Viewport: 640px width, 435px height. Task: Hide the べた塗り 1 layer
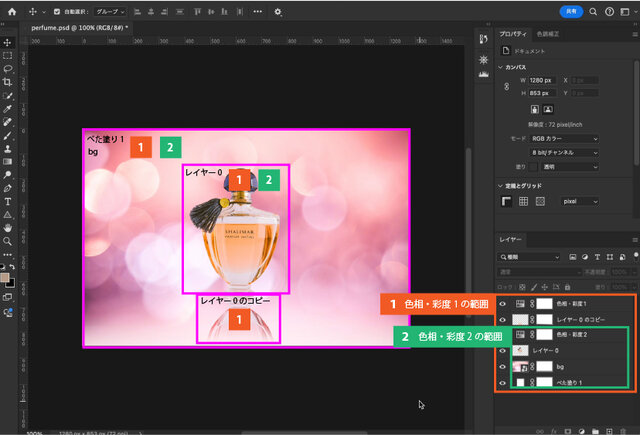(x=502, y=383)
